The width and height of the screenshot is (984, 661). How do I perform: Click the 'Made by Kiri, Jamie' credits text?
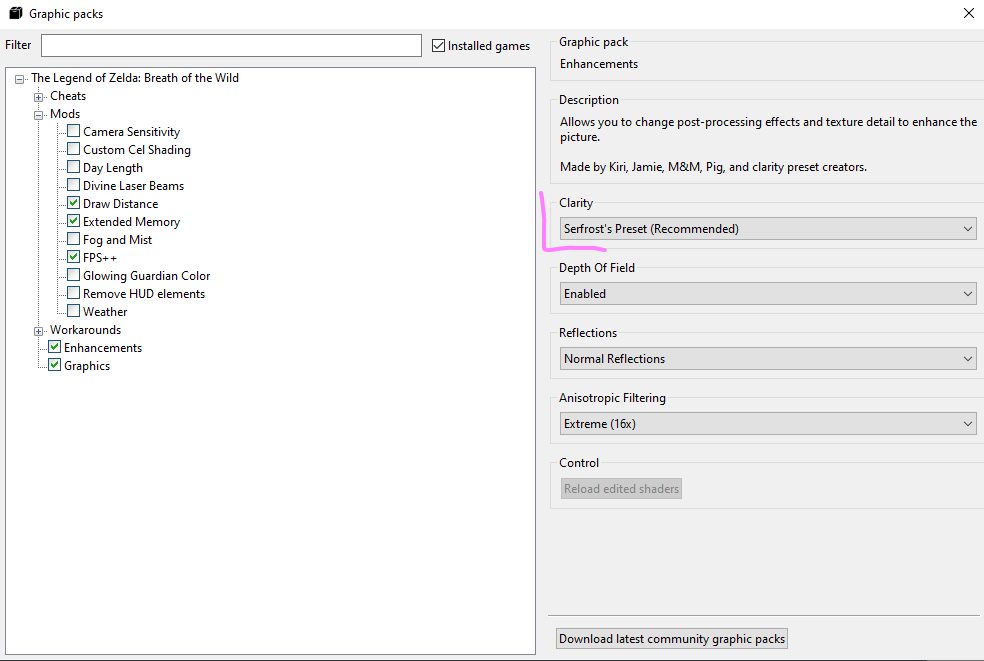coord(713,167)
